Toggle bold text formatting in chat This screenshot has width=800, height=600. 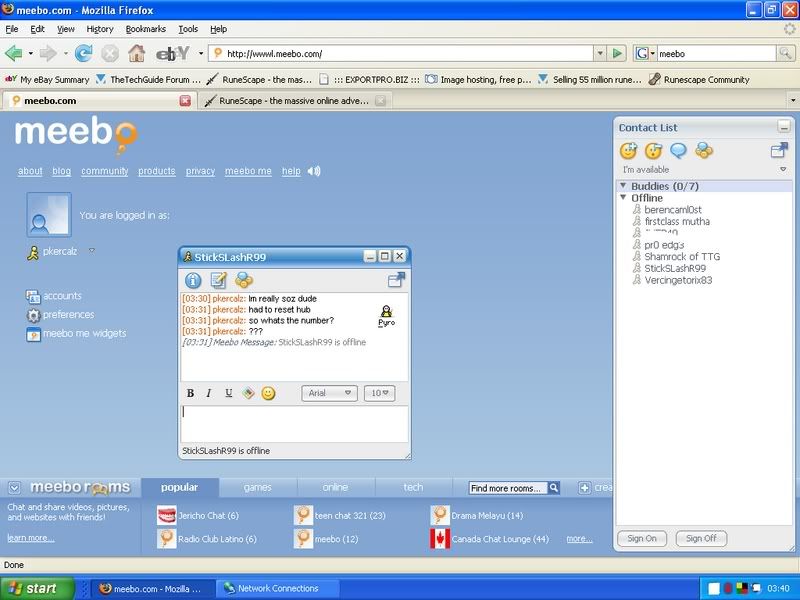click(x=191, y=393)
